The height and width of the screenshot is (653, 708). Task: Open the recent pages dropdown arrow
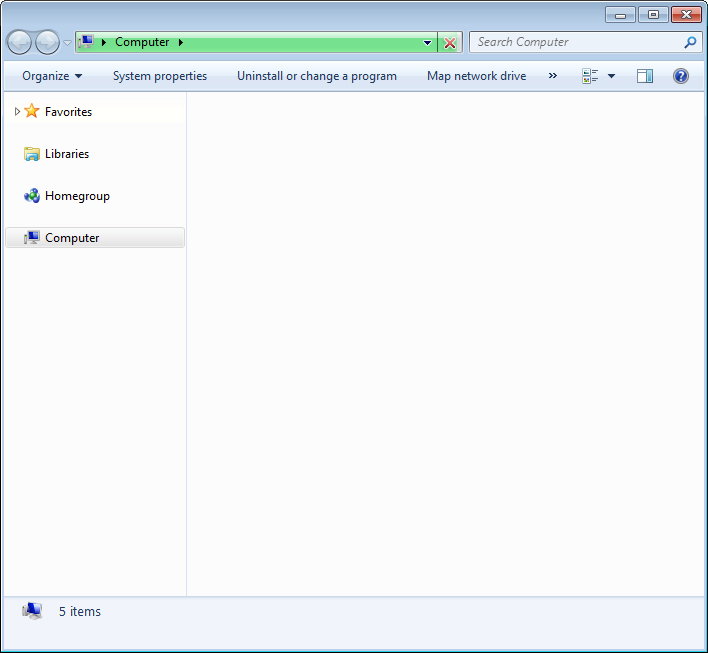coord(67,43)
